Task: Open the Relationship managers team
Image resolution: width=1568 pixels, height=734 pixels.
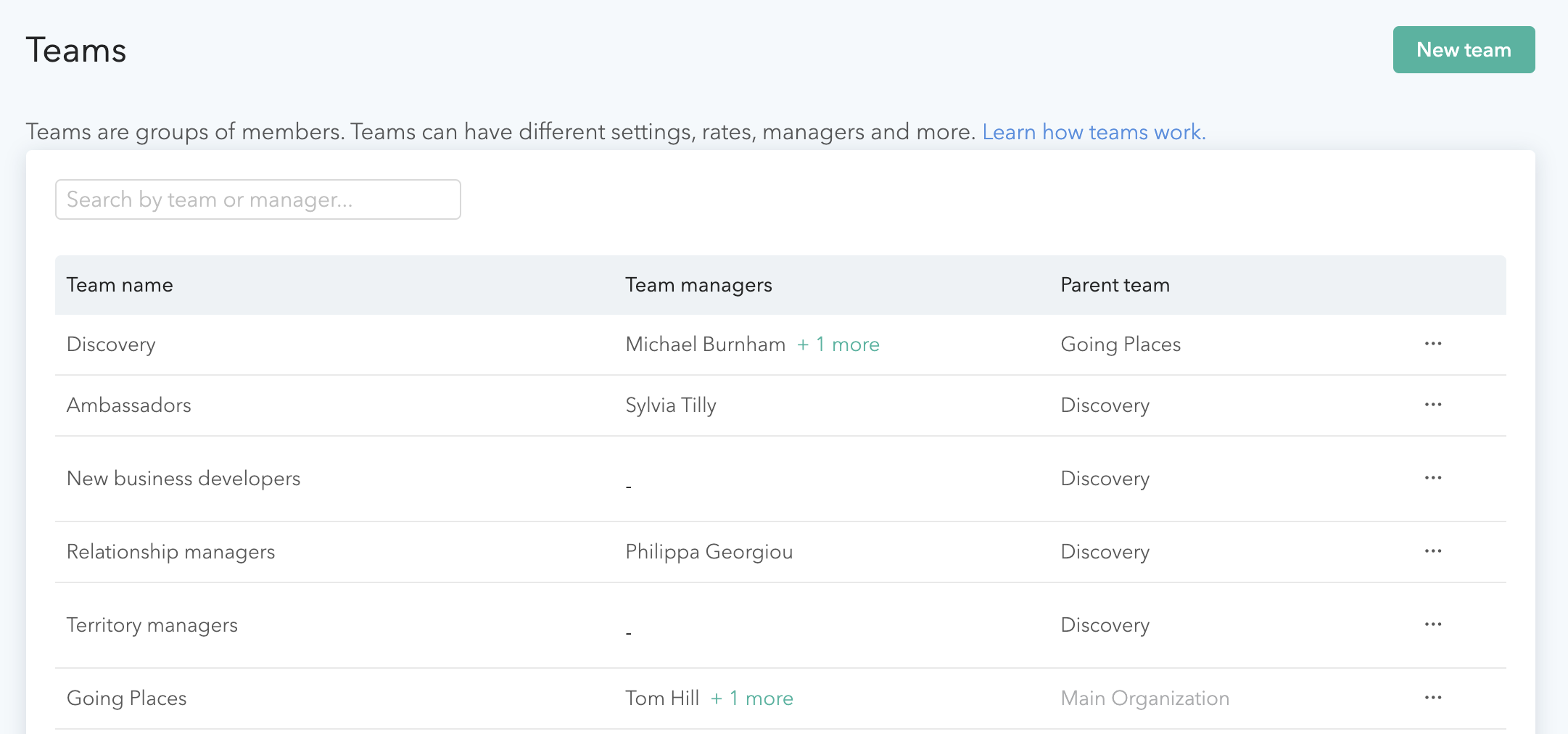Action: point(170,552)
